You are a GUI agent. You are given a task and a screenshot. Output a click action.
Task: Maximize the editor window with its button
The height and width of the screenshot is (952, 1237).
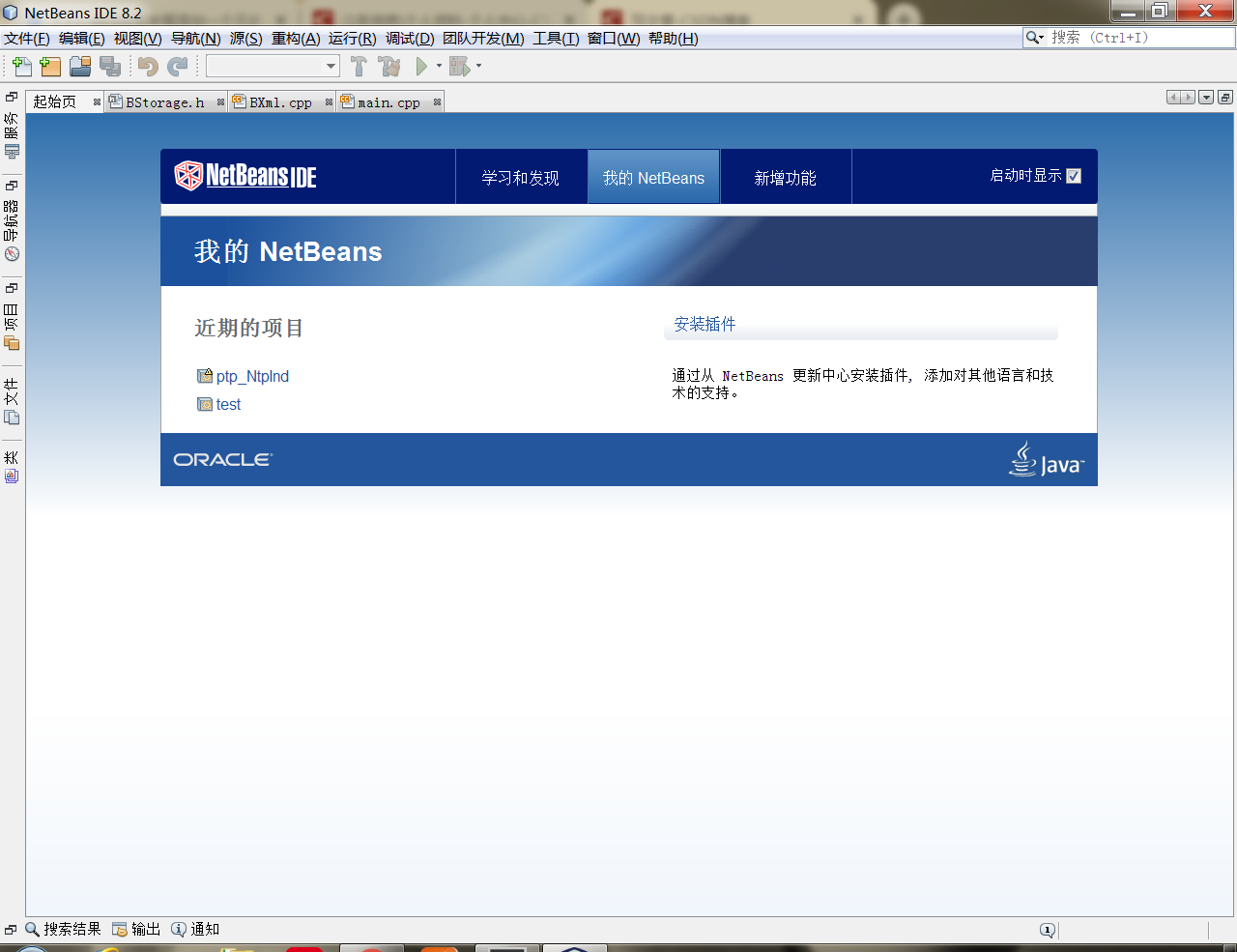click(x=1225, y=98)
